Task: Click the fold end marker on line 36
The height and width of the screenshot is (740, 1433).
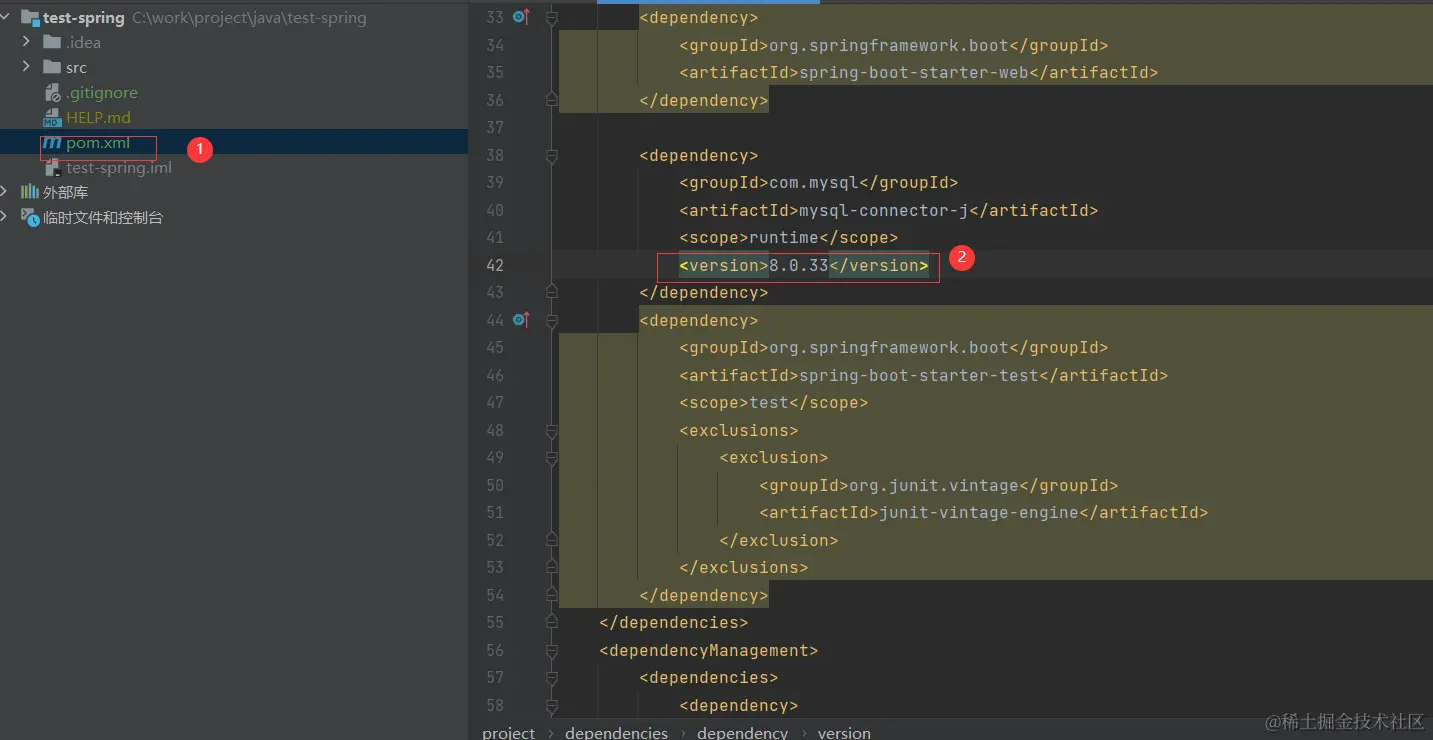Action: pos(551,100)
